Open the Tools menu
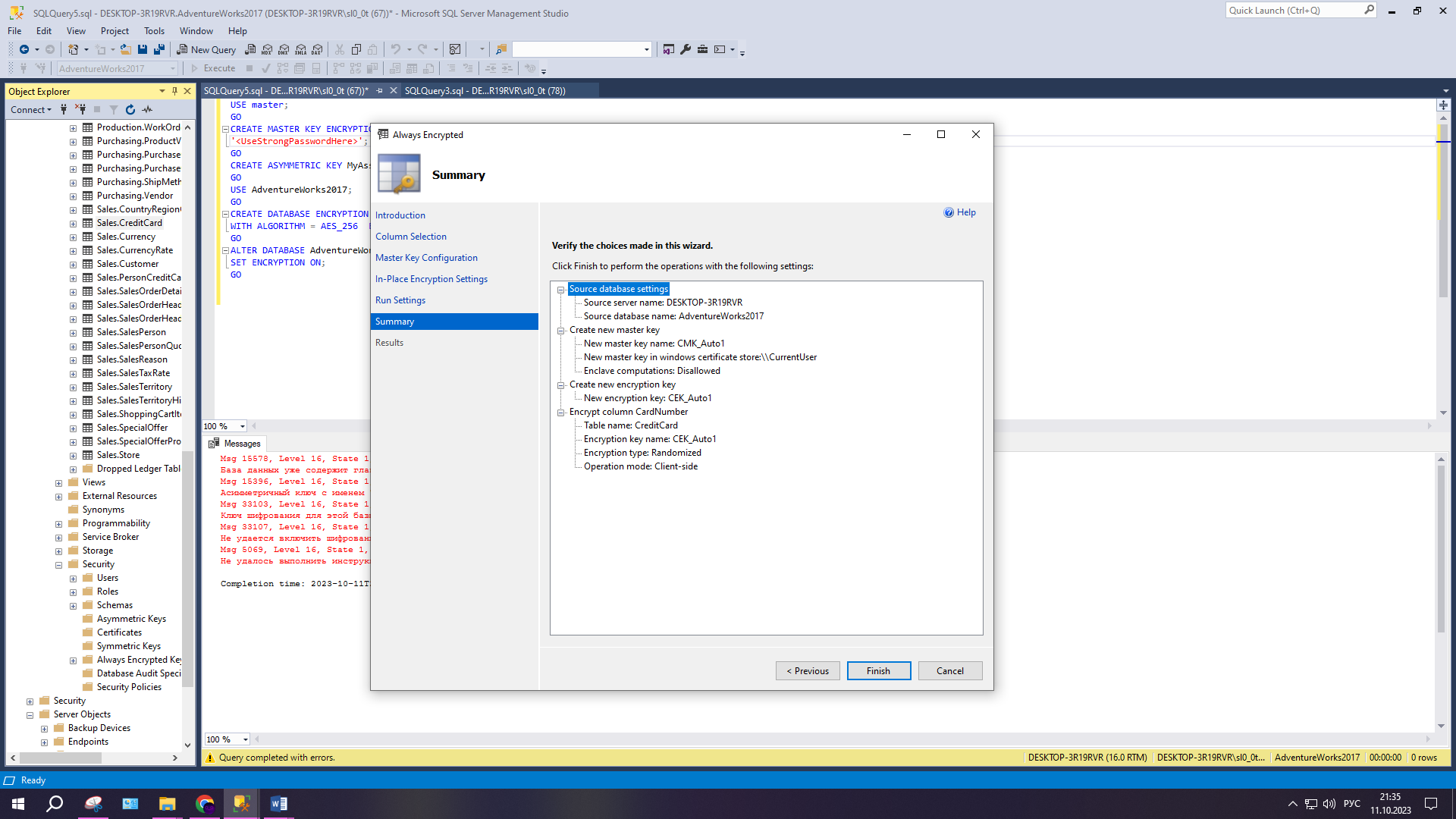Viewport: 1456px width, 819px height. coord(154,31)
